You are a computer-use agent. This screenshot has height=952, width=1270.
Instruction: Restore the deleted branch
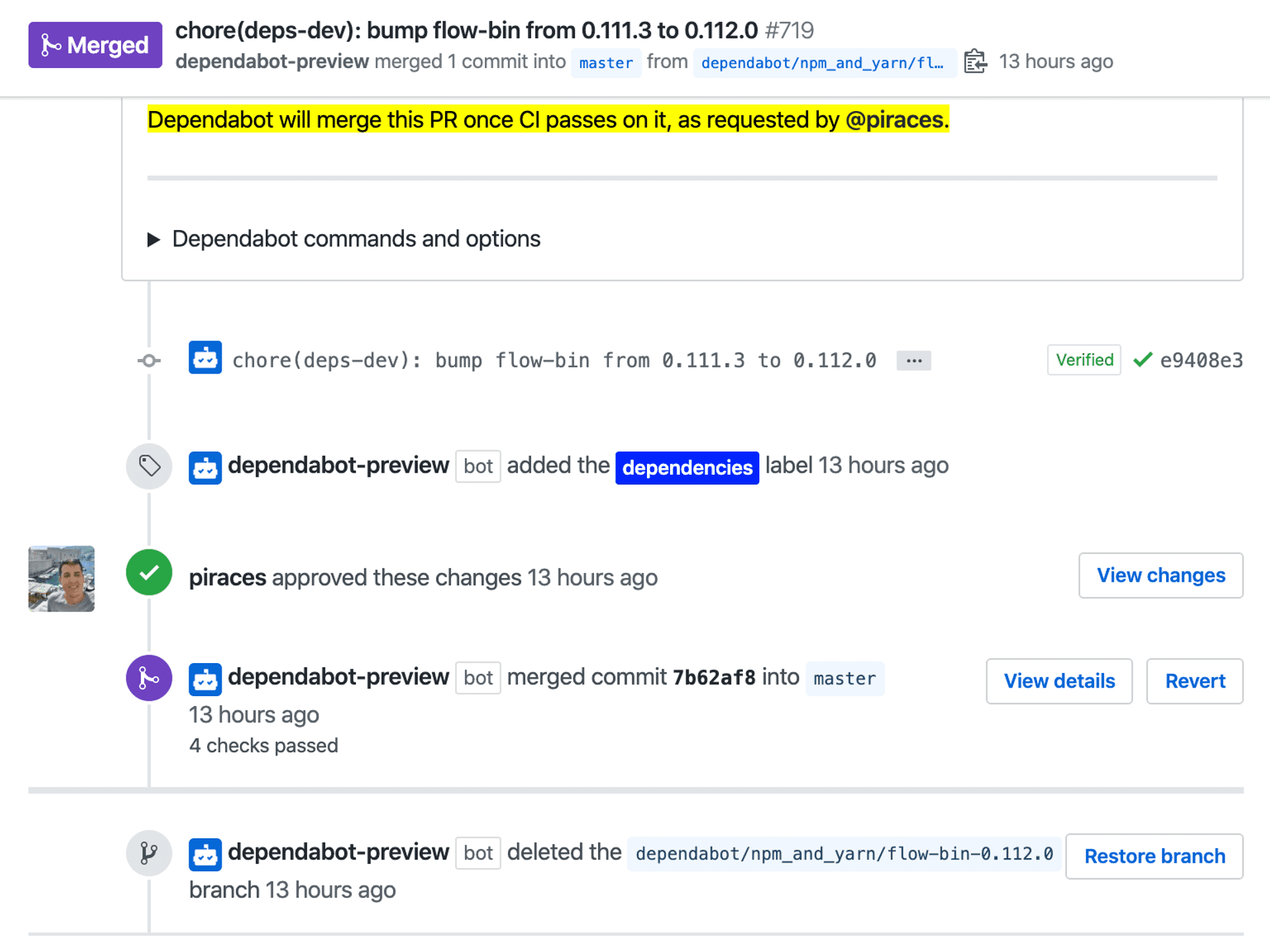(x=1154, y=856)
